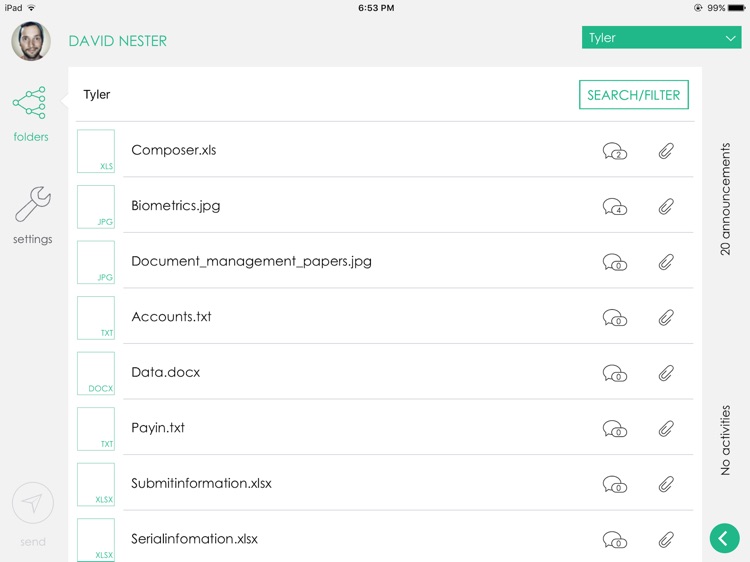
Task: Select file name Payin.txt
Action: click(x=158, y=428)
